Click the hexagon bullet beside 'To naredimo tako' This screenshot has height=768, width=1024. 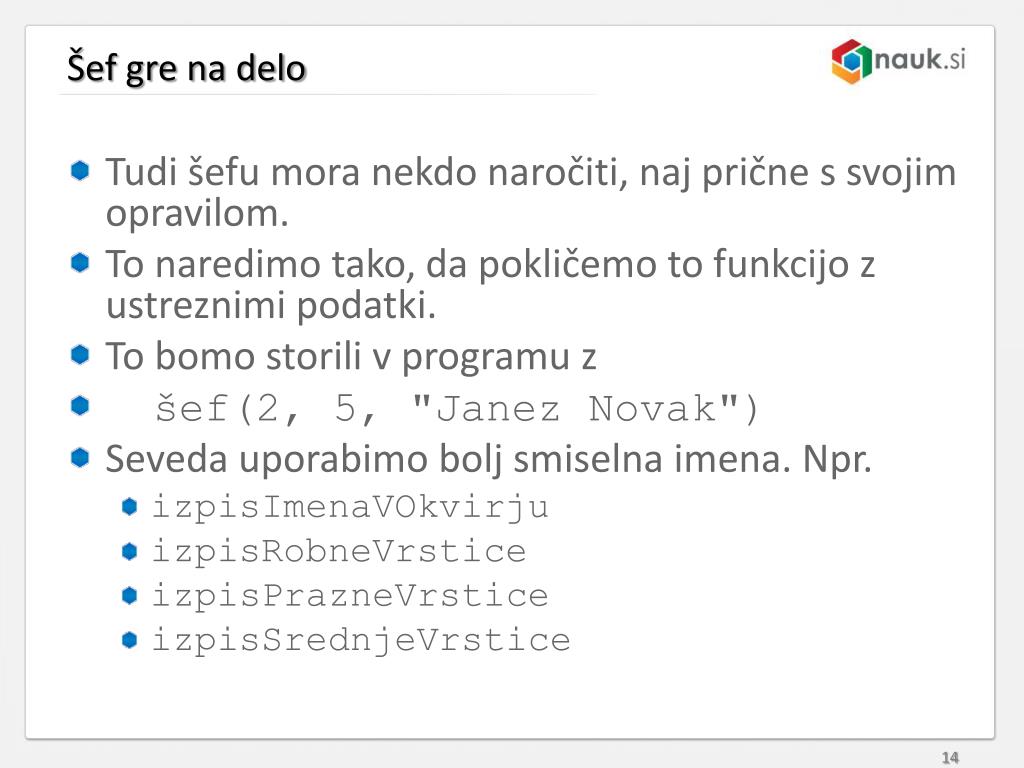point(80,263)
